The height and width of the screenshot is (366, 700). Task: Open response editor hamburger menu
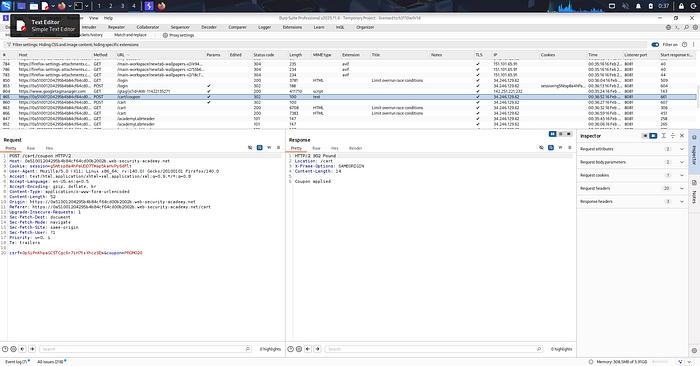click(x=570, y=148)
